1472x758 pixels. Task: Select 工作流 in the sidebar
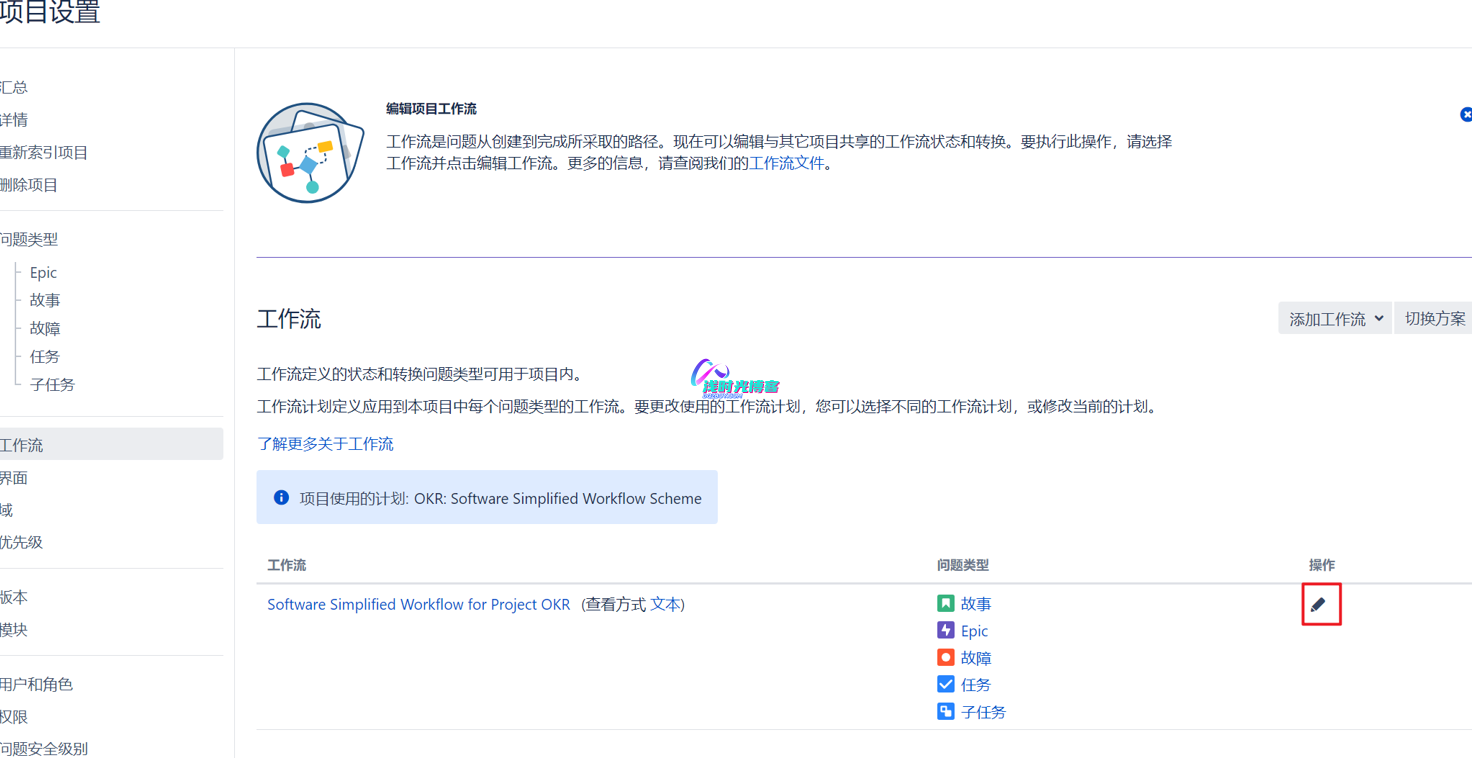(x=22, y=445)
